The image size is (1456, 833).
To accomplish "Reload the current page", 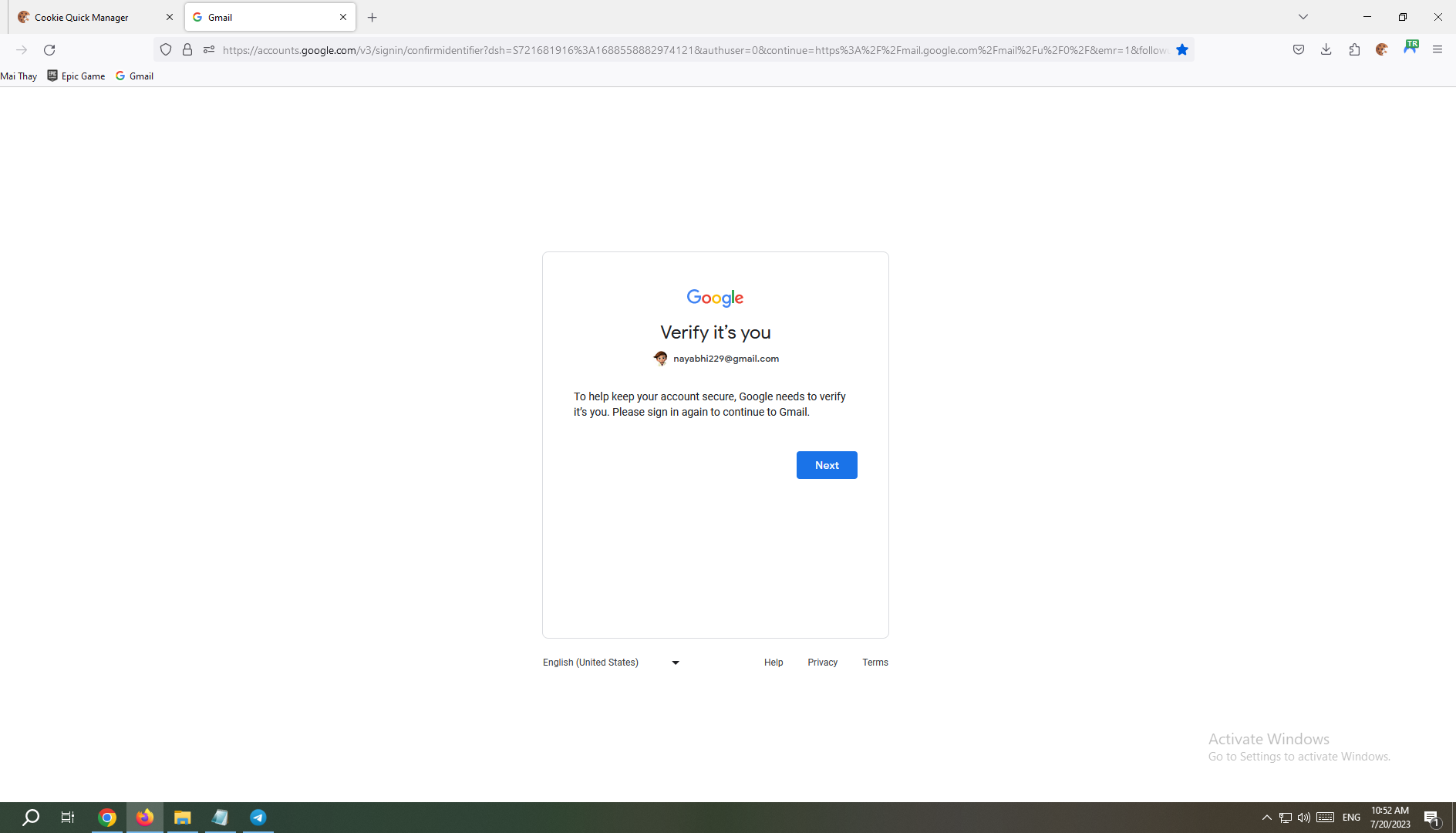I will [49, 50].
